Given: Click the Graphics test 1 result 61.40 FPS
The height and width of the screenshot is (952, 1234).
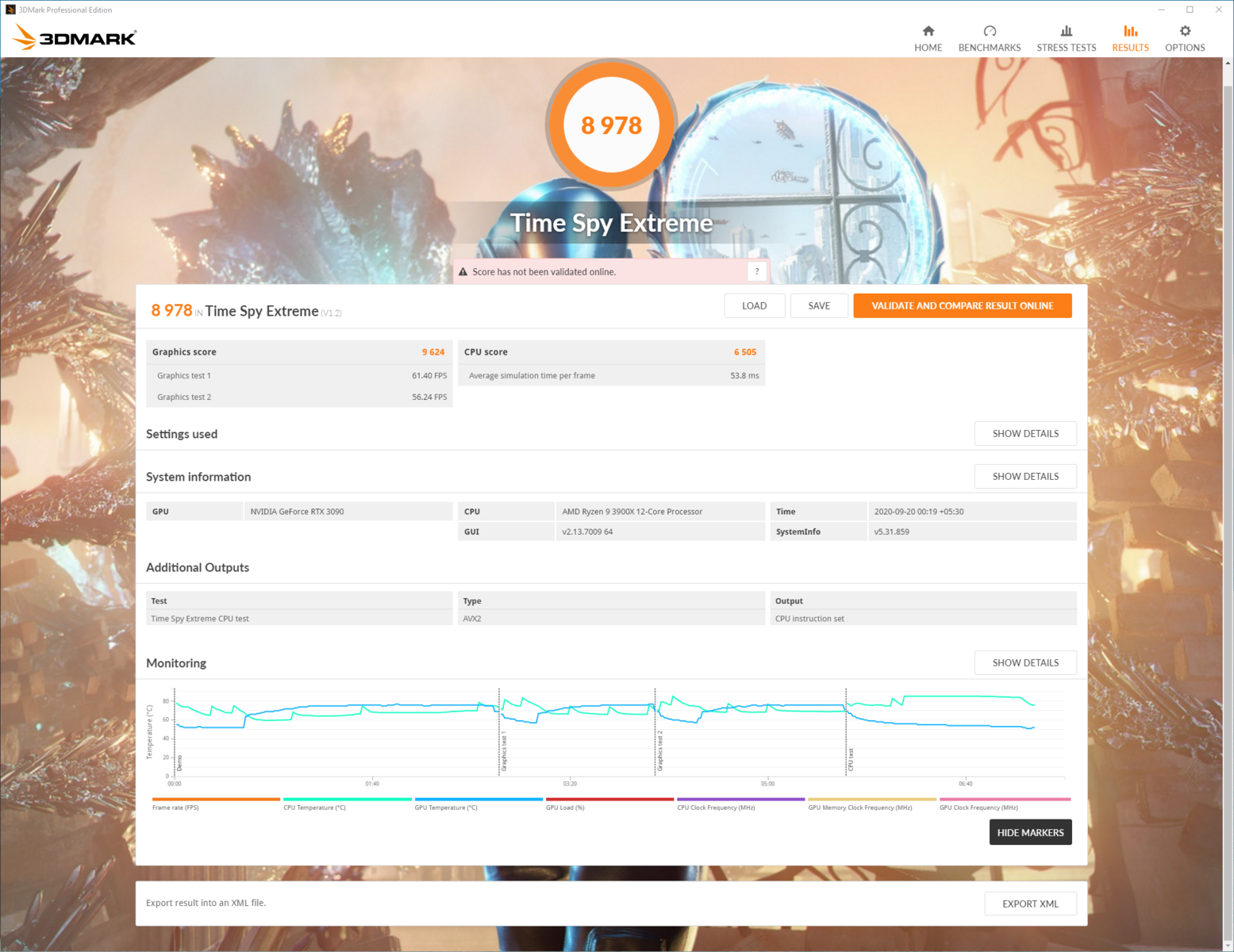Looking at the screenshot, I should [429, 376].
